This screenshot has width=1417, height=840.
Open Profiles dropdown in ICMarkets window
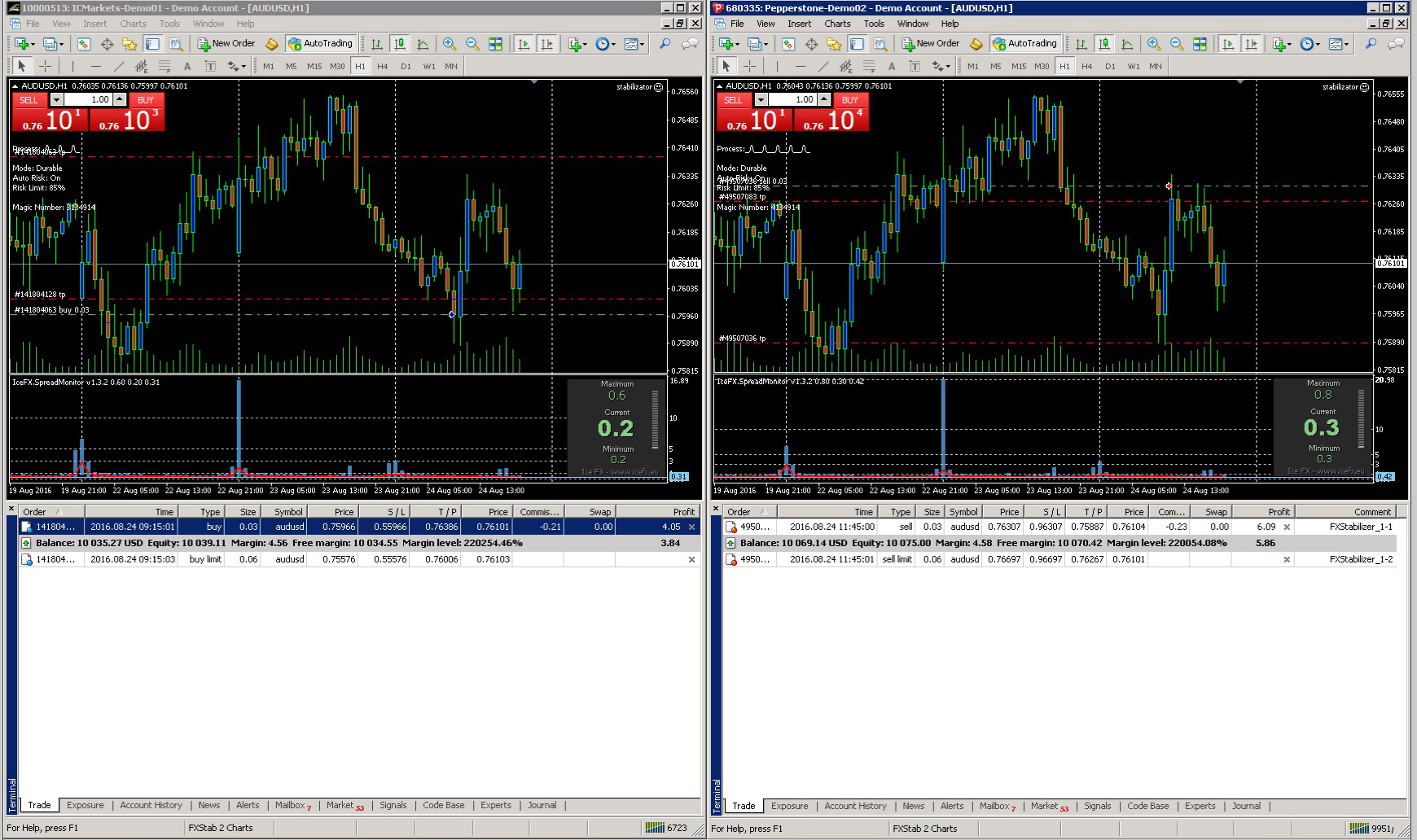[x=53, y=44]
